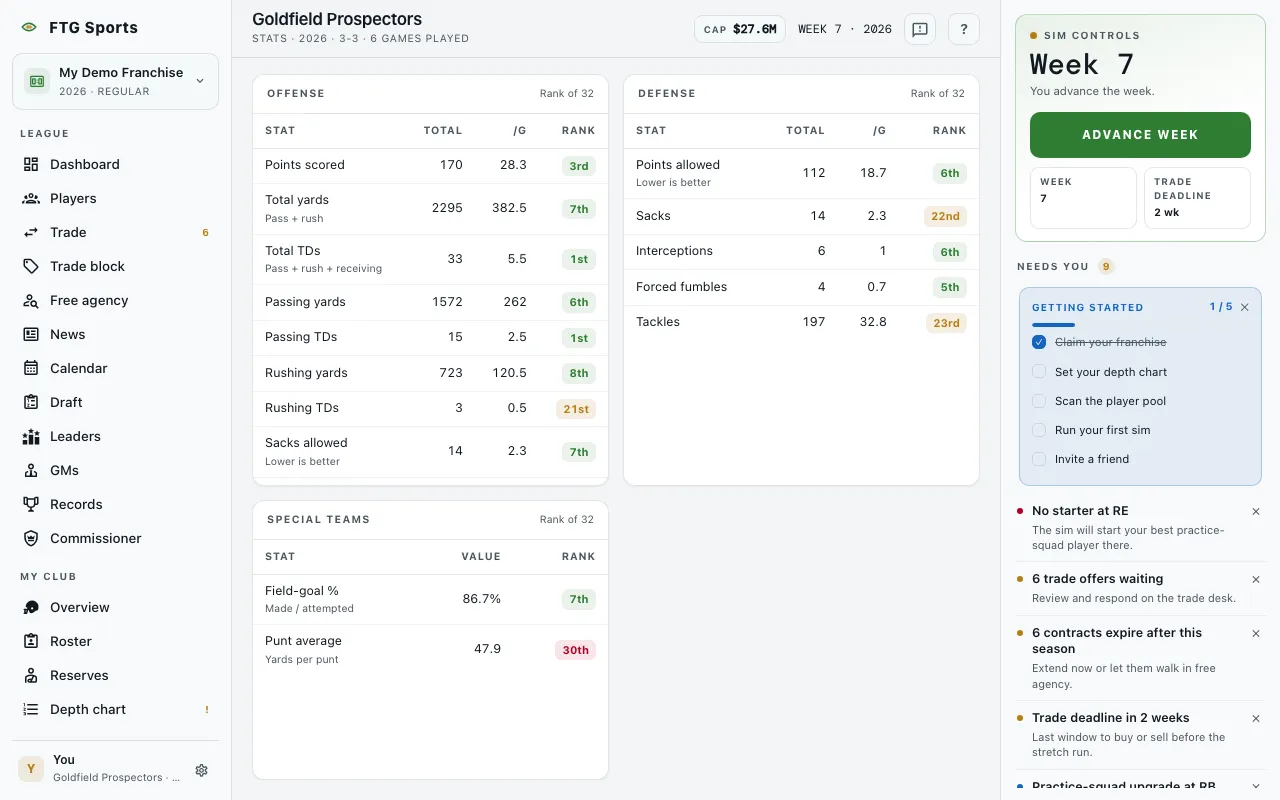
Task: Open the News newspaper icon
Action: pyautogui.click(x=31, y=334)
